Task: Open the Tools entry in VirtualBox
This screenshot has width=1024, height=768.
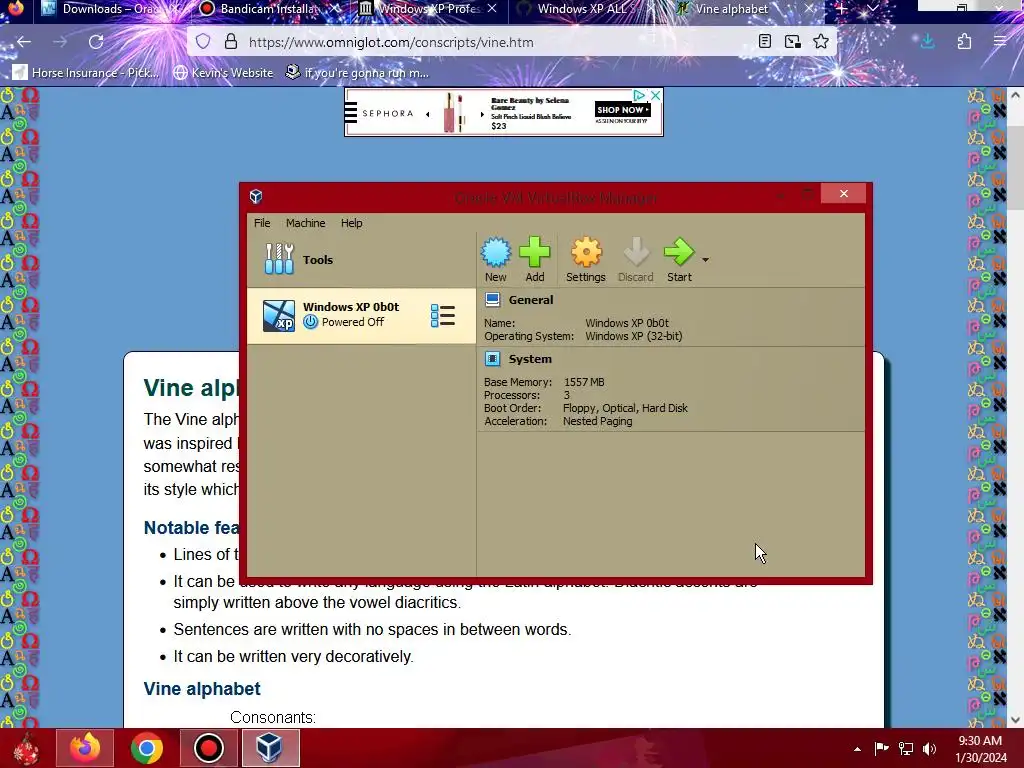Action: tap(361, 259)
